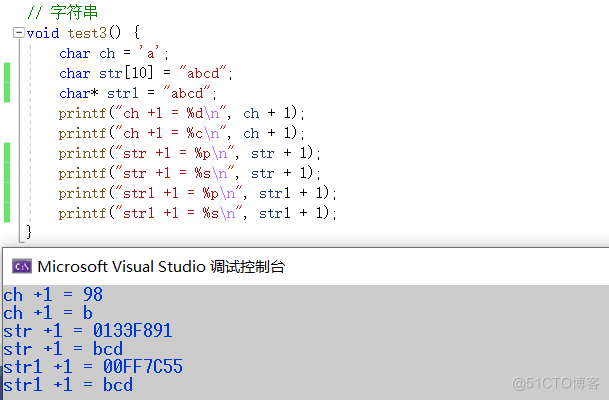Click console output 'str +1 = bcd'

point(63,349)
